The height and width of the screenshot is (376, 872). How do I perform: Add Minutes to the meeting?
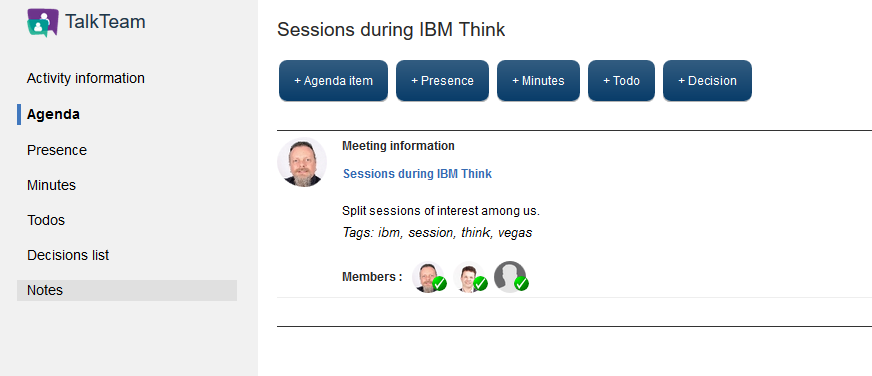[x=538, y=81]
